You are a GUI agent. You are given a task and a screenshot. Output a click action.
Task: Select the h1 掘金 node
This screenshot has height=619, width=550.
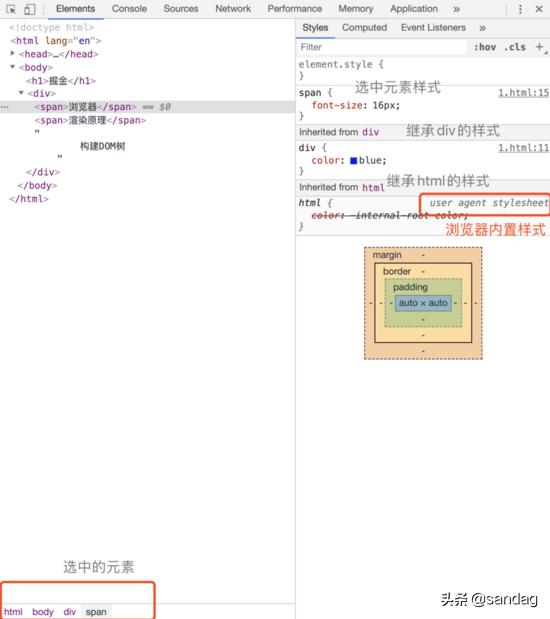[x=61, y=81]
